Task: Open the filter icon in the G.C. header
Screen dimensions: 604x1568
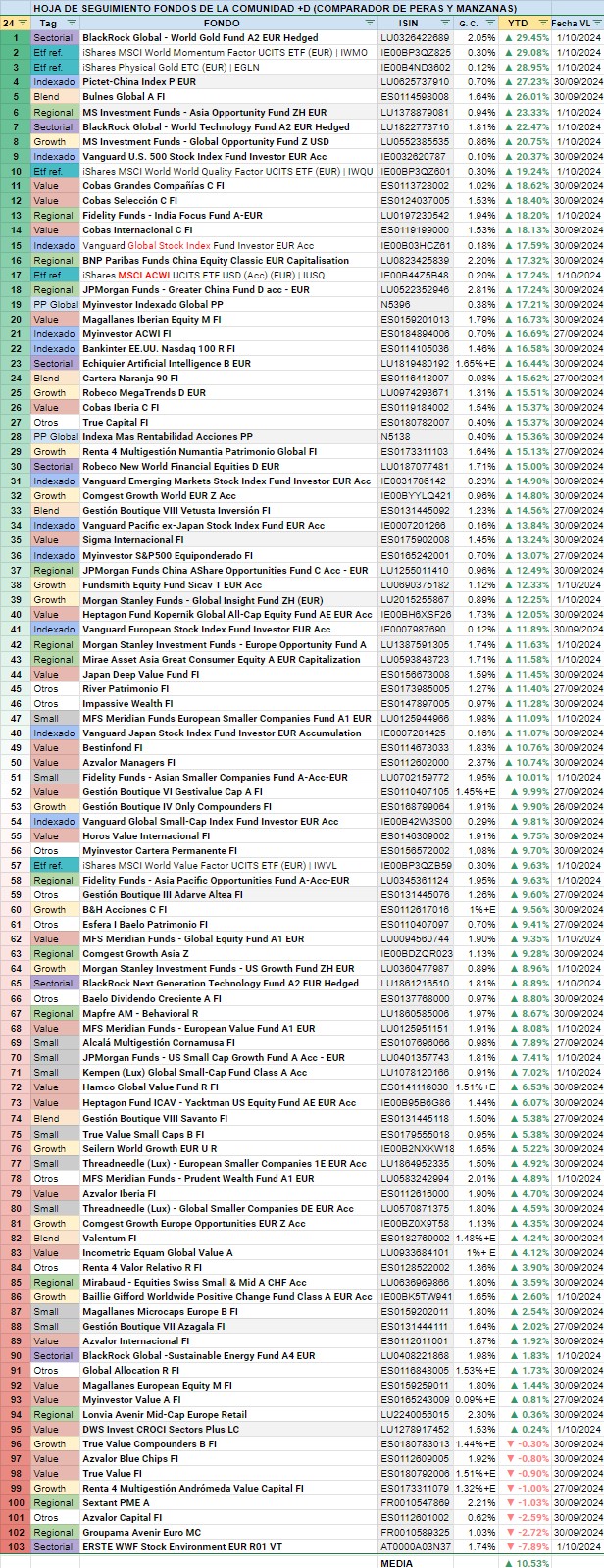Action: tap(493, 23)
